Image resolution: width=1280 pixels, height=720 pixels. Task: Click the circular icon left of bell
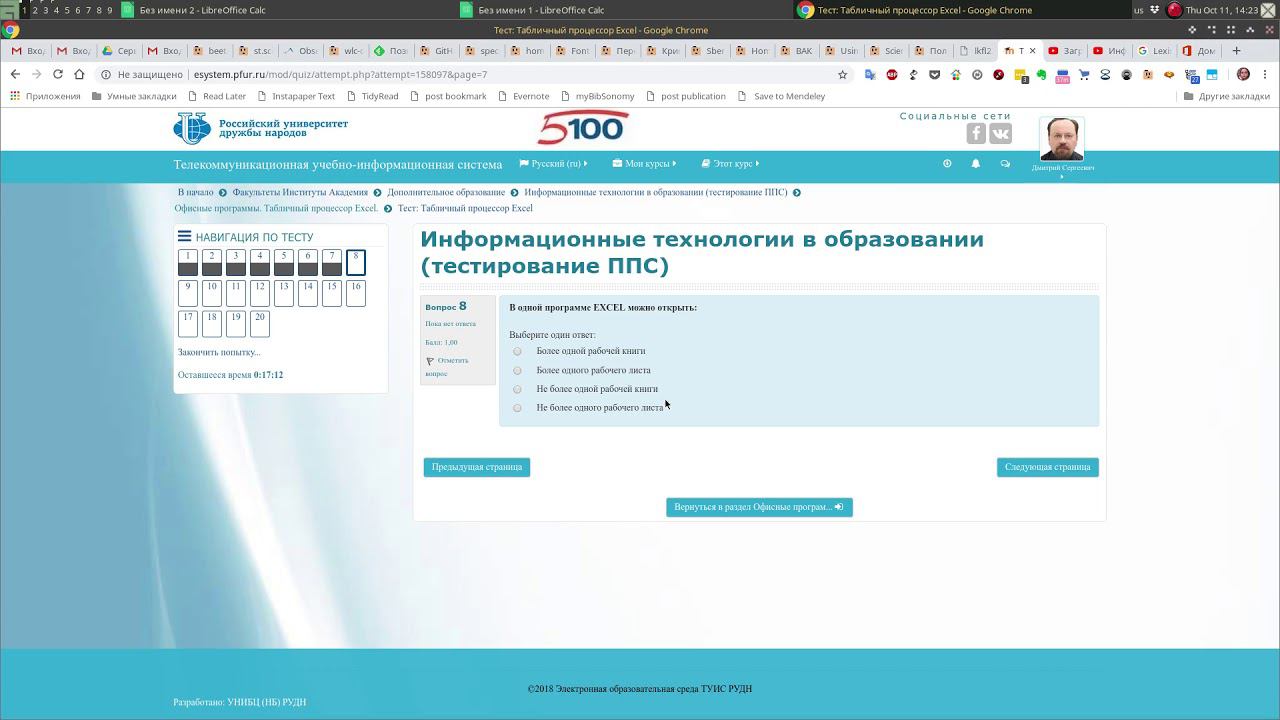(x=947, y=164)
